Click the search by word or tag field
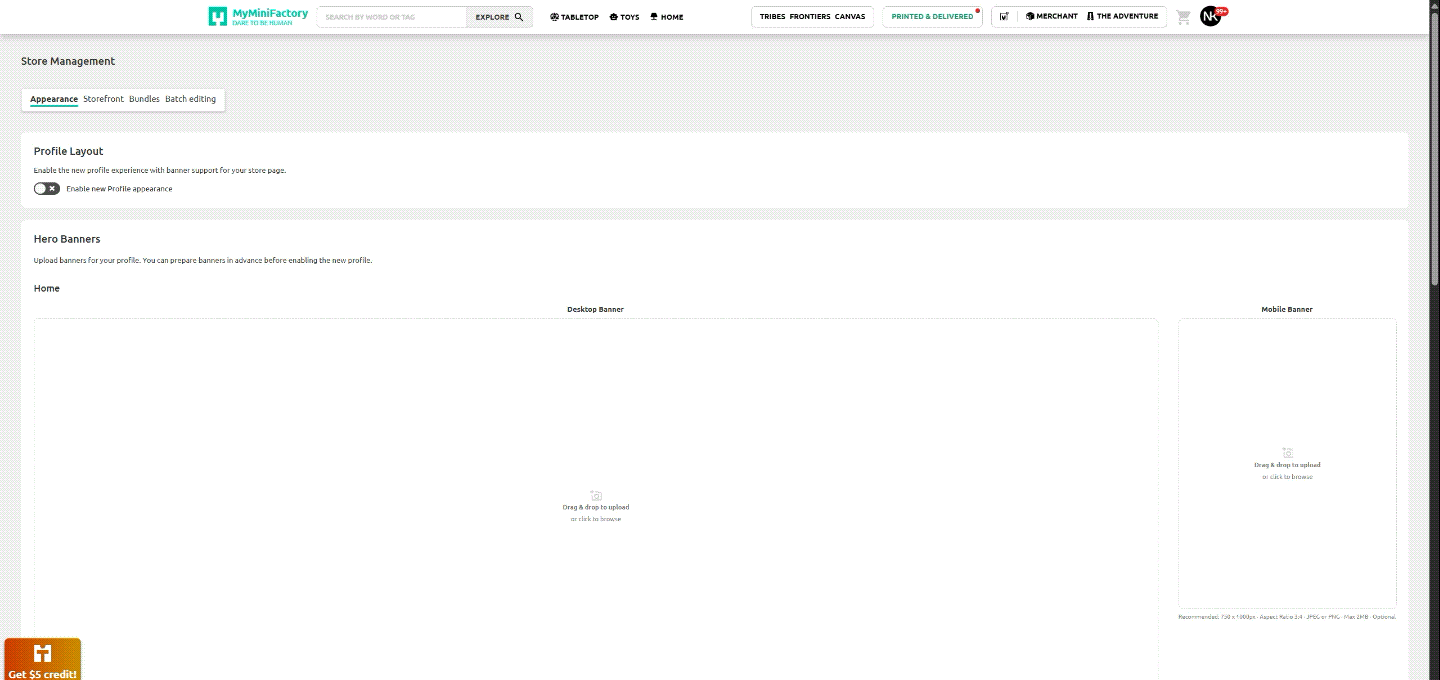This screenshot has width=1440, height=680. point(390,16)
